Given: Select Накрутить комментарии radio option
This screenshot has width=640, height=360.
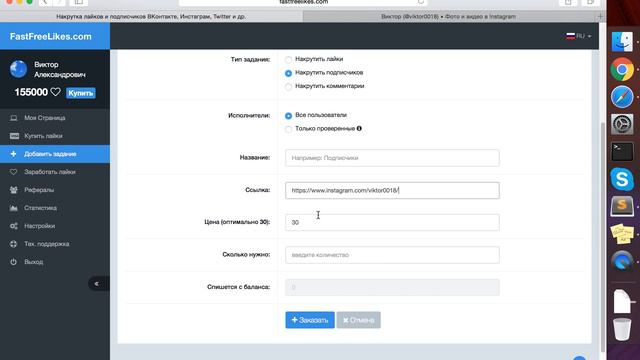Looking at the screenshot, I should point(288,87).
